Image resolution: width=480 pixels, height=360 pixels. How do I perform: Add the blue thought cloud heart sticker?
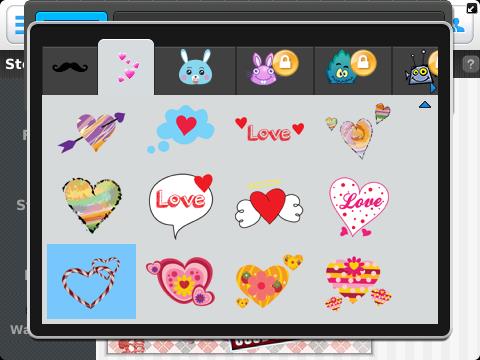[180, 129]
